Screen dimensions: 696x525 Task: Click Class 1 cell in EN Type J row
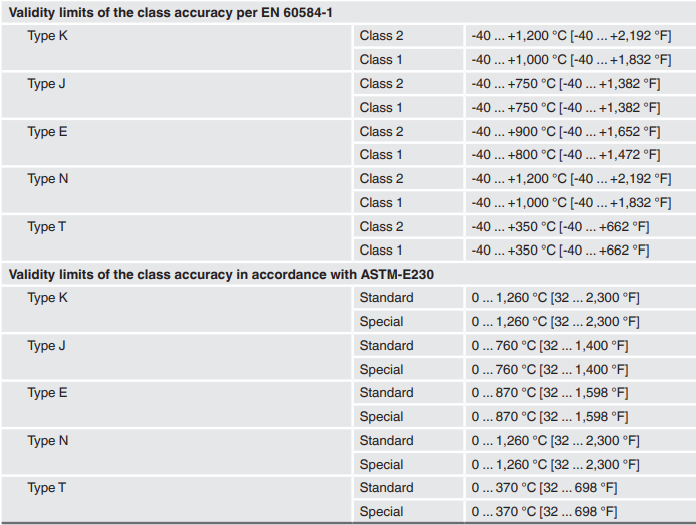(x=382, y=107)
